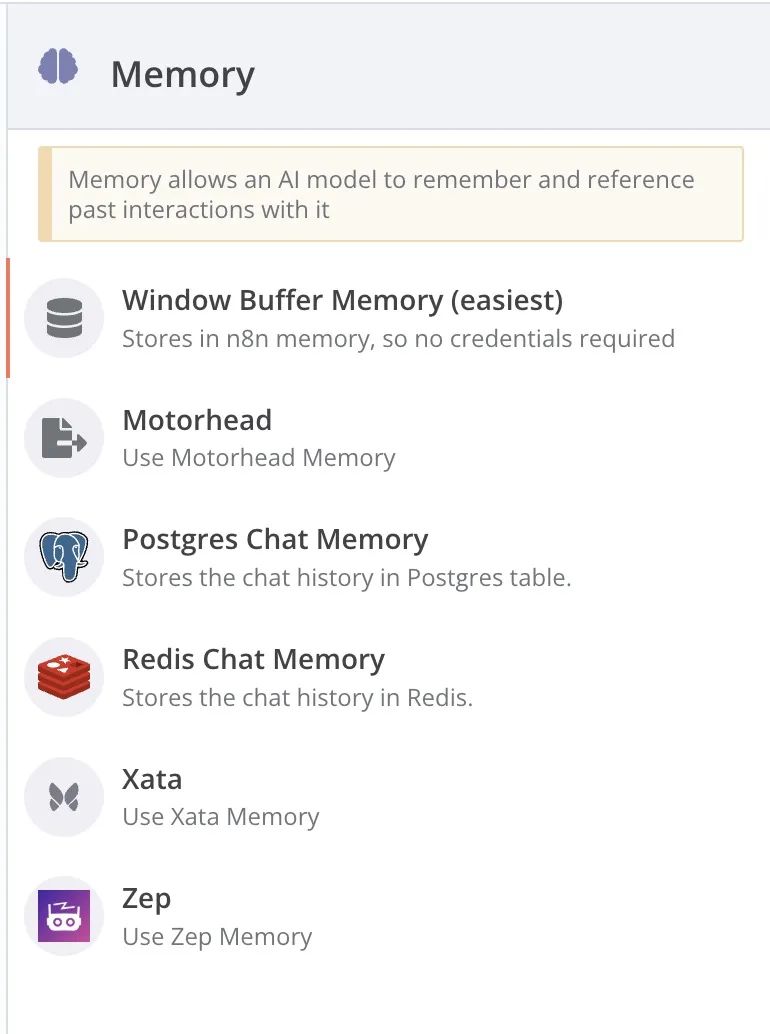Viewport: 770px width, 1034px height.
Task: Click the Motorhead file-export icon
Action: (x=64, y=438)
